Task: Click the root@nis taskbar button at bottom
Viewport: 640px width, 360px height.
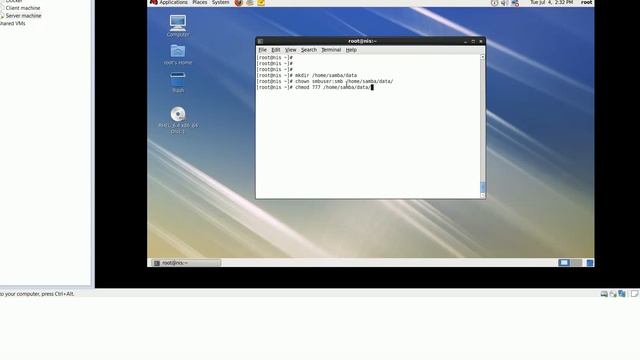Action: click(186, 263)
